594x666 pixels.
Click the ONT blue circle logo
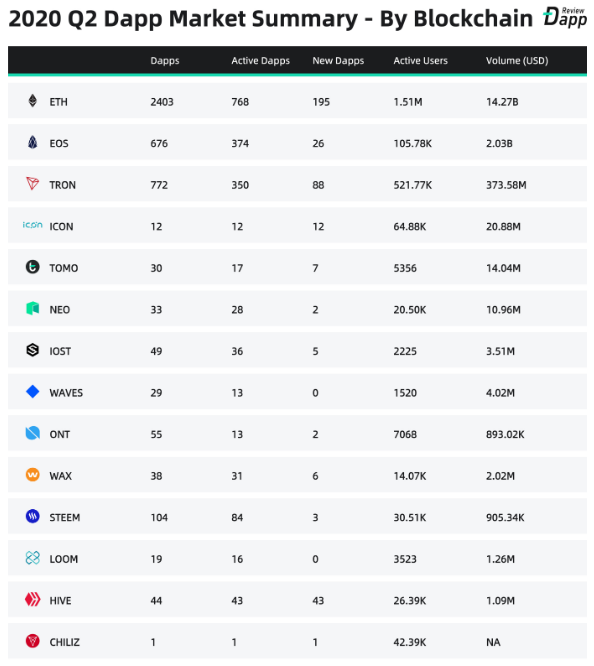pos(33,433)
